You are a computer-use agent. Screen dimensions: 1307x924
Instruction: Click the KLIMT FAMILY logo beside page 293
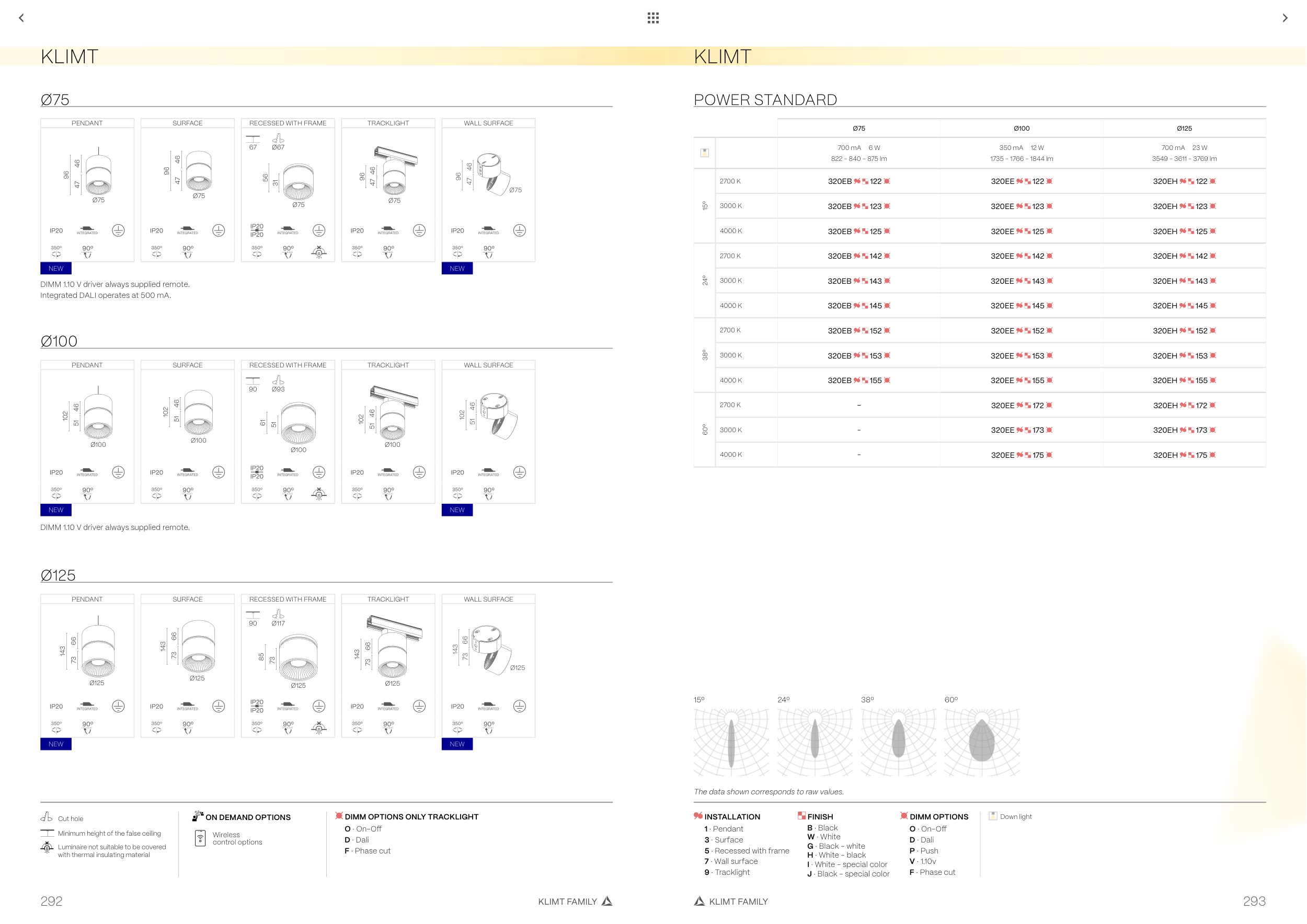[699, 900]
